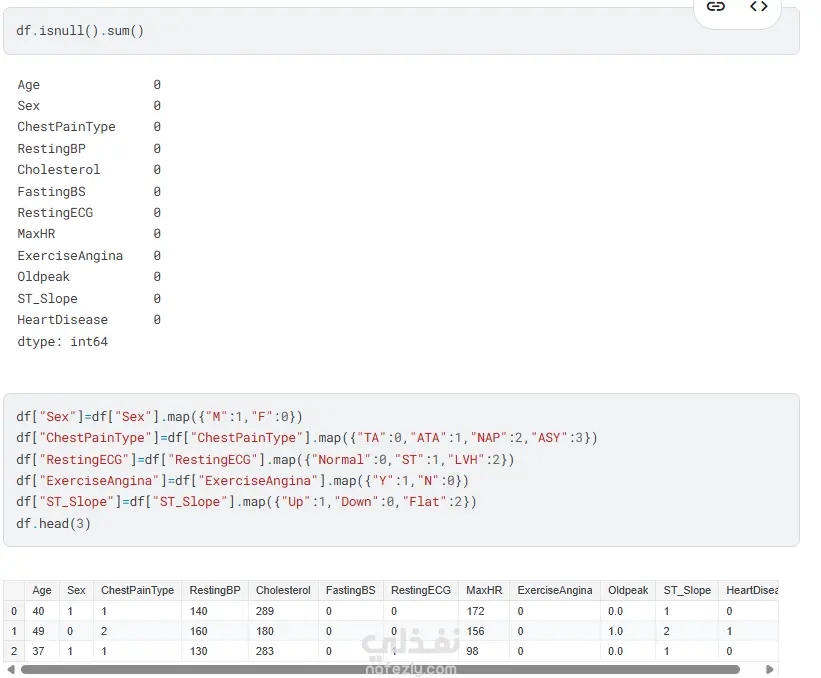Click the FastingBS column header
The image size is (821, 678).
pos(350,590)
